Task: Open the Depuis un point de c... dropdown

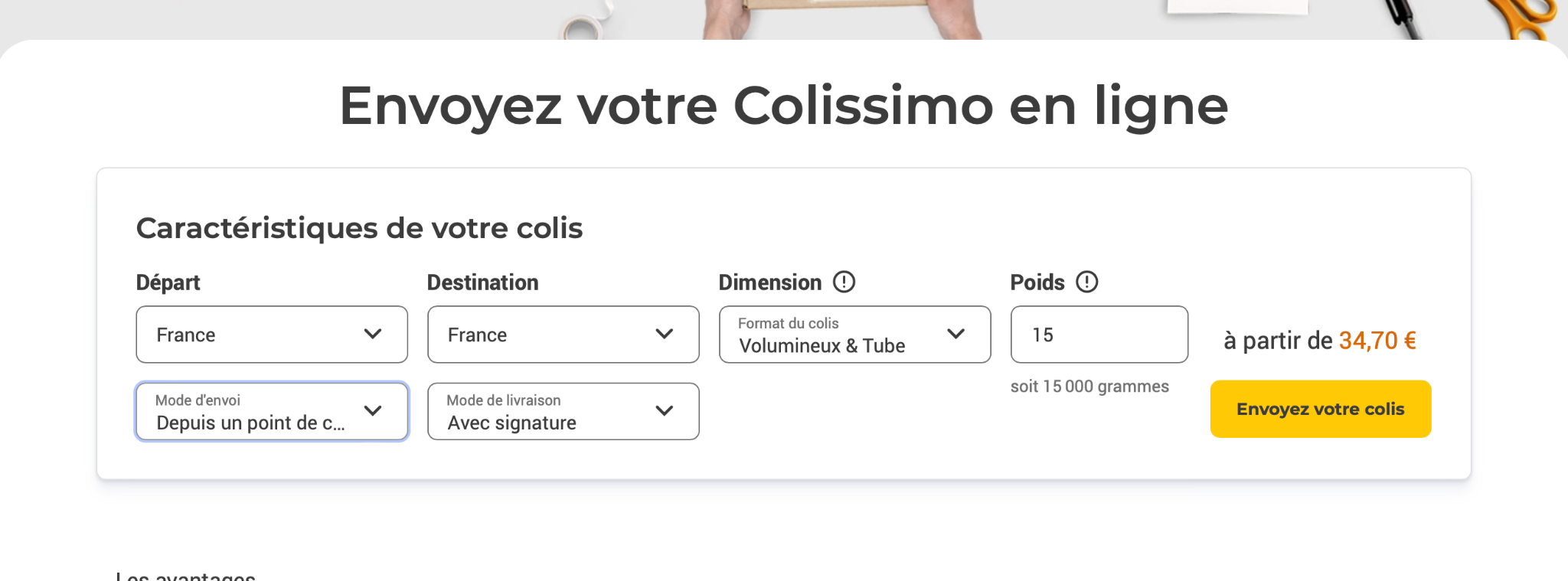Action: tap(272, 411)
